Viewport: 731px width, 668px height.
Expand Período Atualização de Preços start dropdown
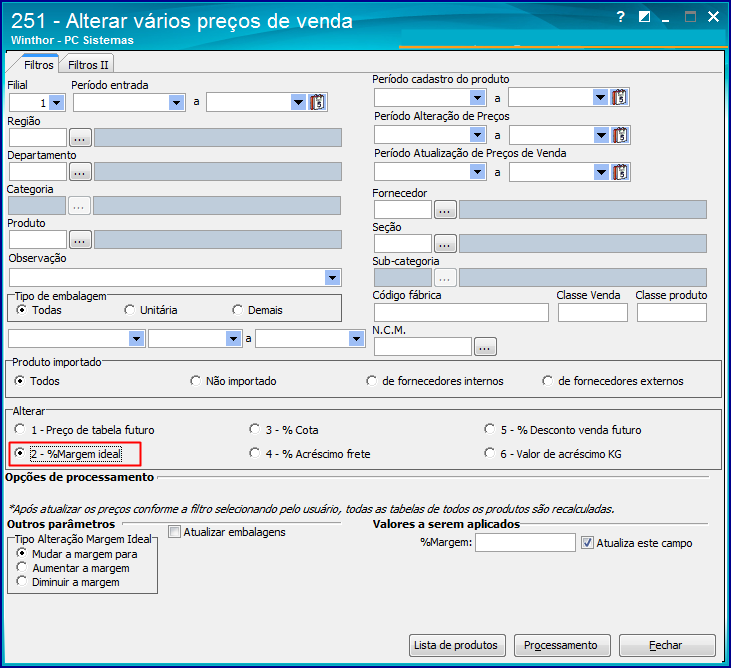(x=477, y=172)
